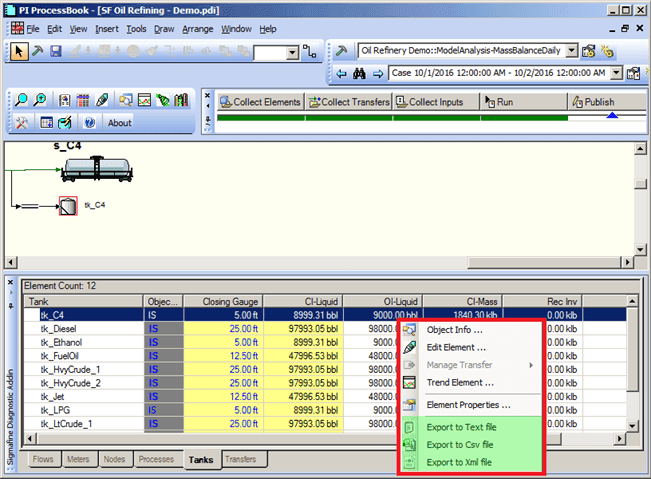Select the arrow pointer tool
This screenshot has width=651, height=479.
coord(18,51)
